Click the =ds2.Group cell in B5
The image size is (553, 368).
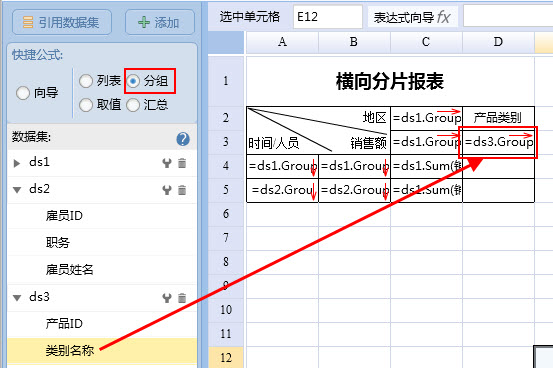(x=354, y=190)
